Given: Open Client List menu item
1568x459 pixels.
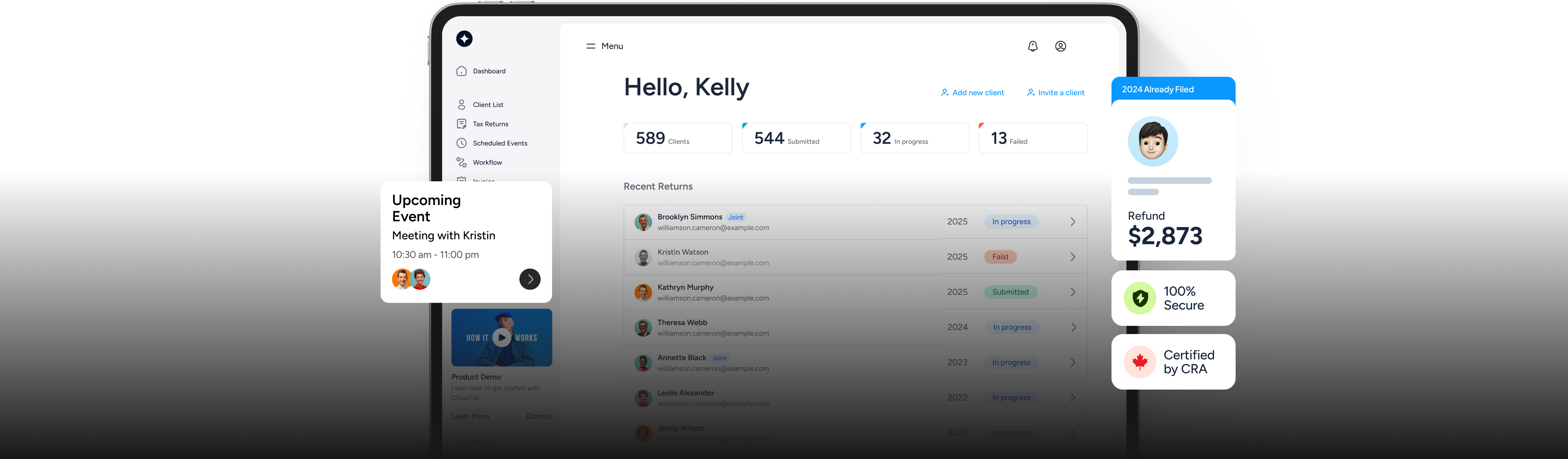Looking at the screenshot, I should (488, 105).
